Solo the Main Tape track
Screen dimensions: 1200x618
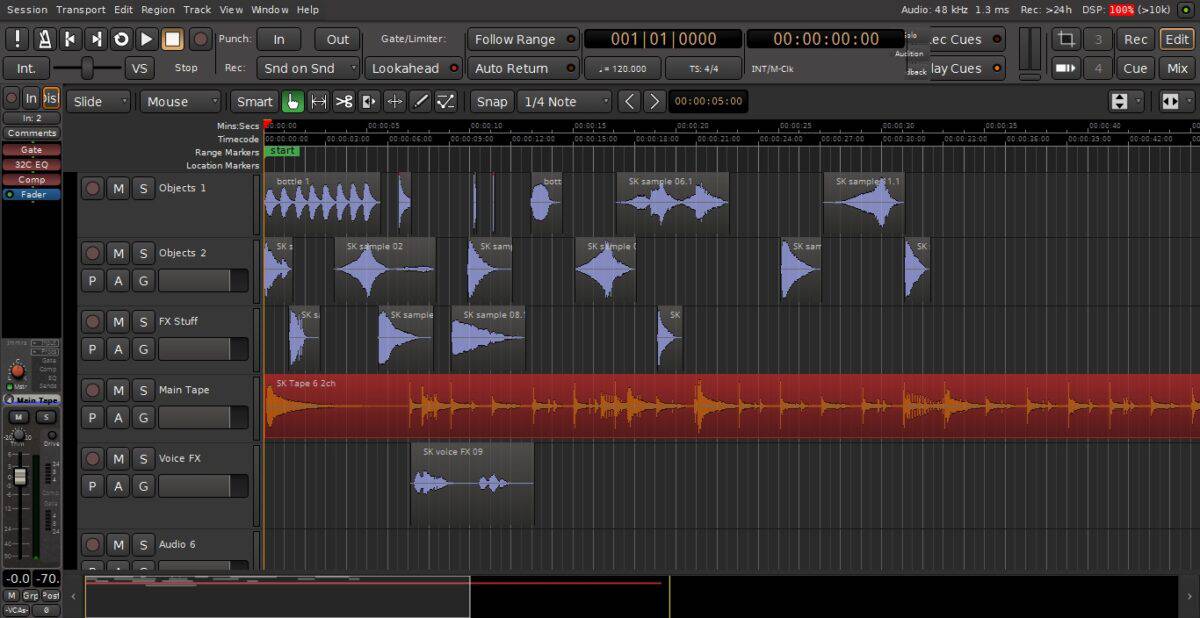pos(143,390)
